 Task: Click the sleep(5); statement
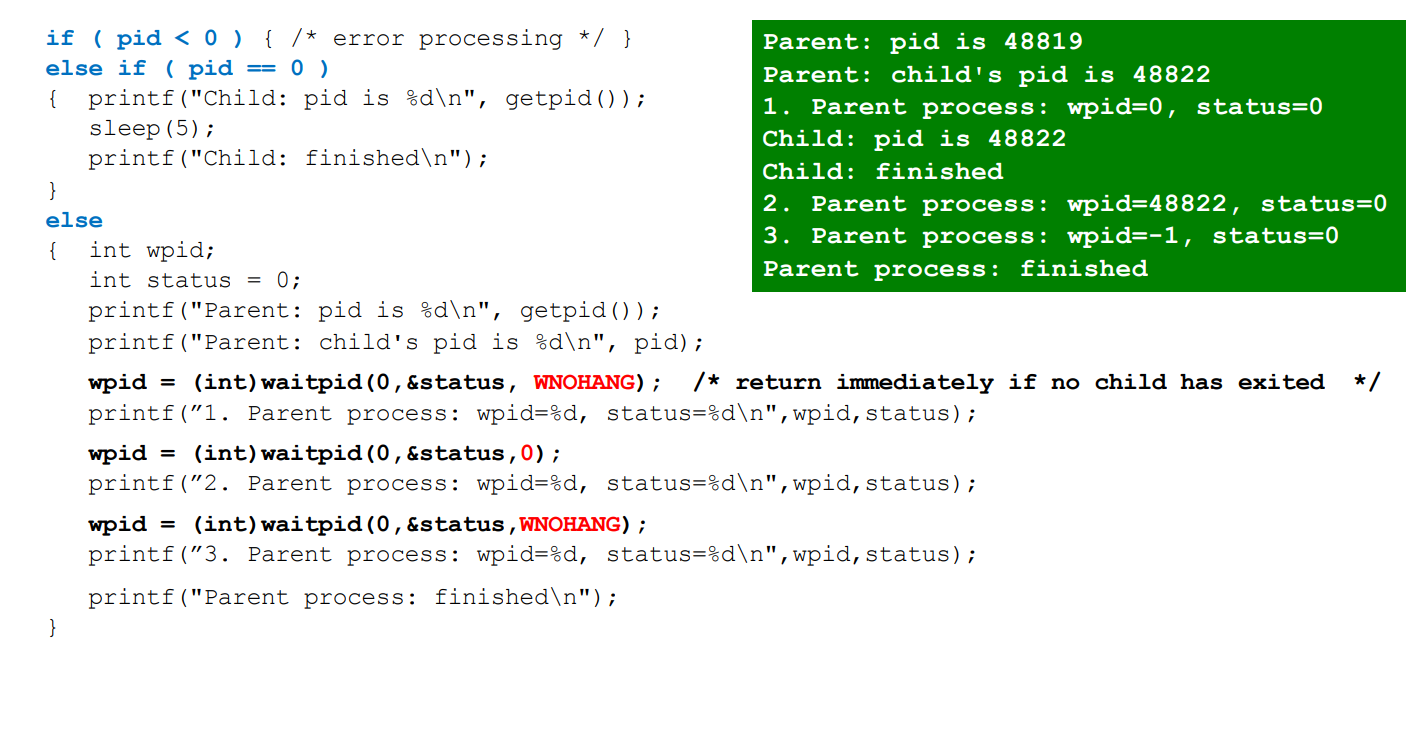[x=152, y=128]
